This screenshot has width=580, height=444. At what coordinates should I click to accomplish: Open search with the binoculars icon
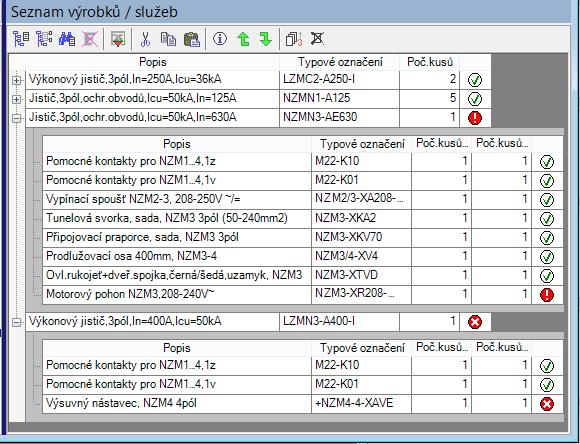(67, 38)
